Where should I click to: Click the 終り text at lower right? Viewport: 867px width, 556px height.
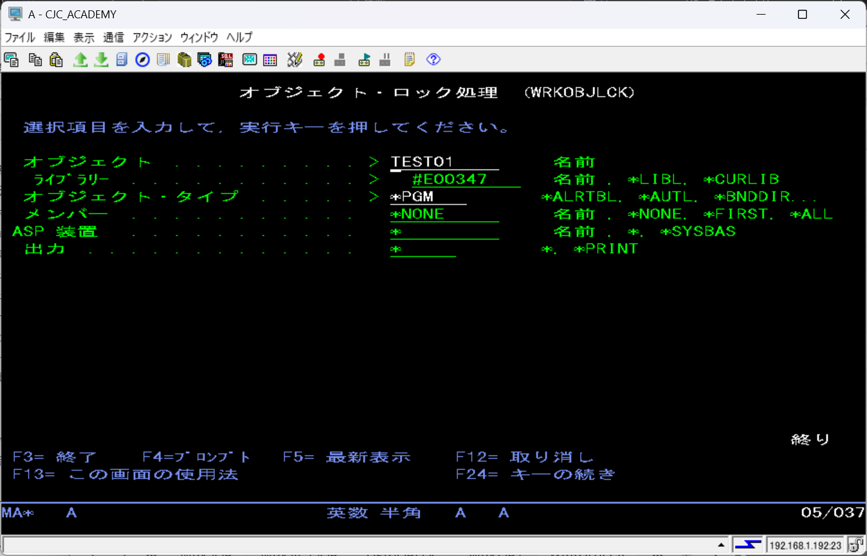(x=811, y=440)
